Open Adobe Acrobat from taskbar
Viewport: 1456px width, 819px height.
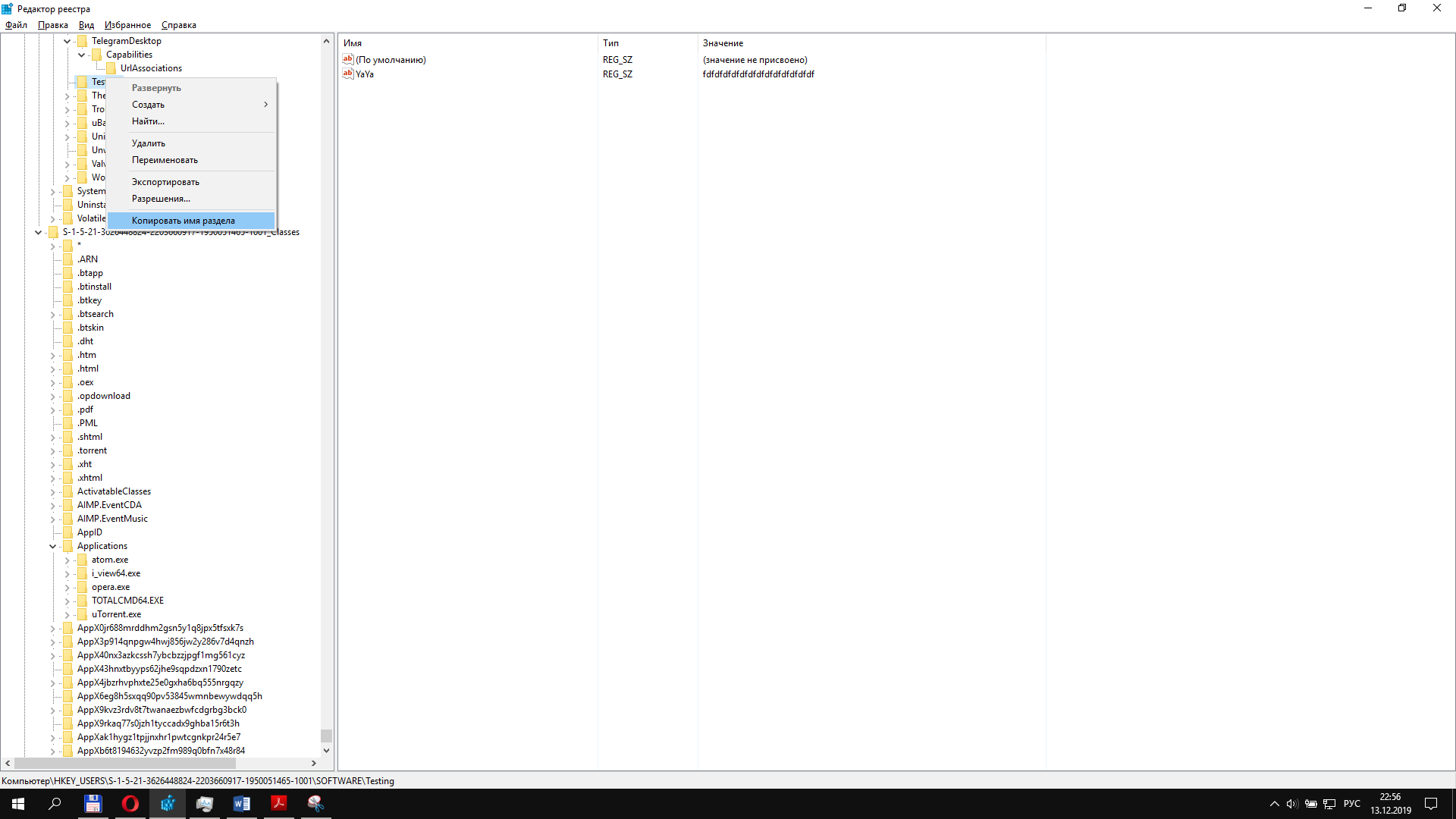point(278,804)
